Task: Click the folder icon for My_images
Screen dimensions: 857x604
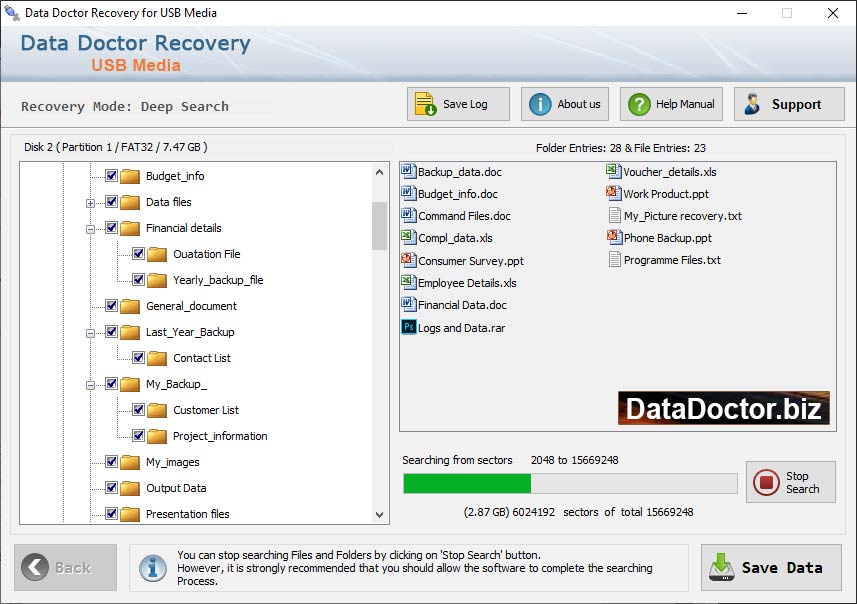Action: click(130, 462)
